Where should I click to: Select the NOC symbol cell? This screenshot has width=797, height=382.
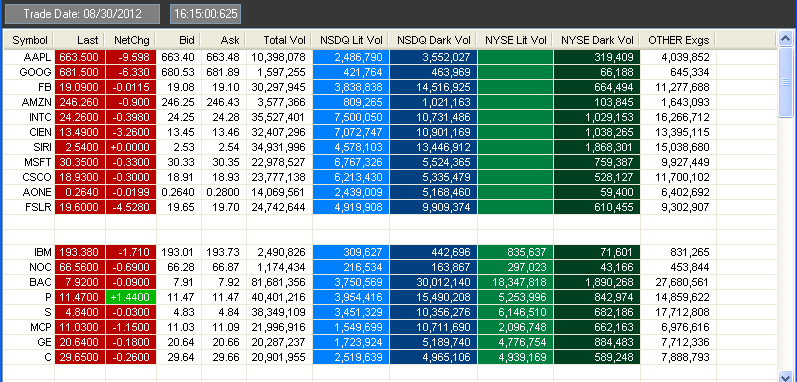click(x=29, y=267)
